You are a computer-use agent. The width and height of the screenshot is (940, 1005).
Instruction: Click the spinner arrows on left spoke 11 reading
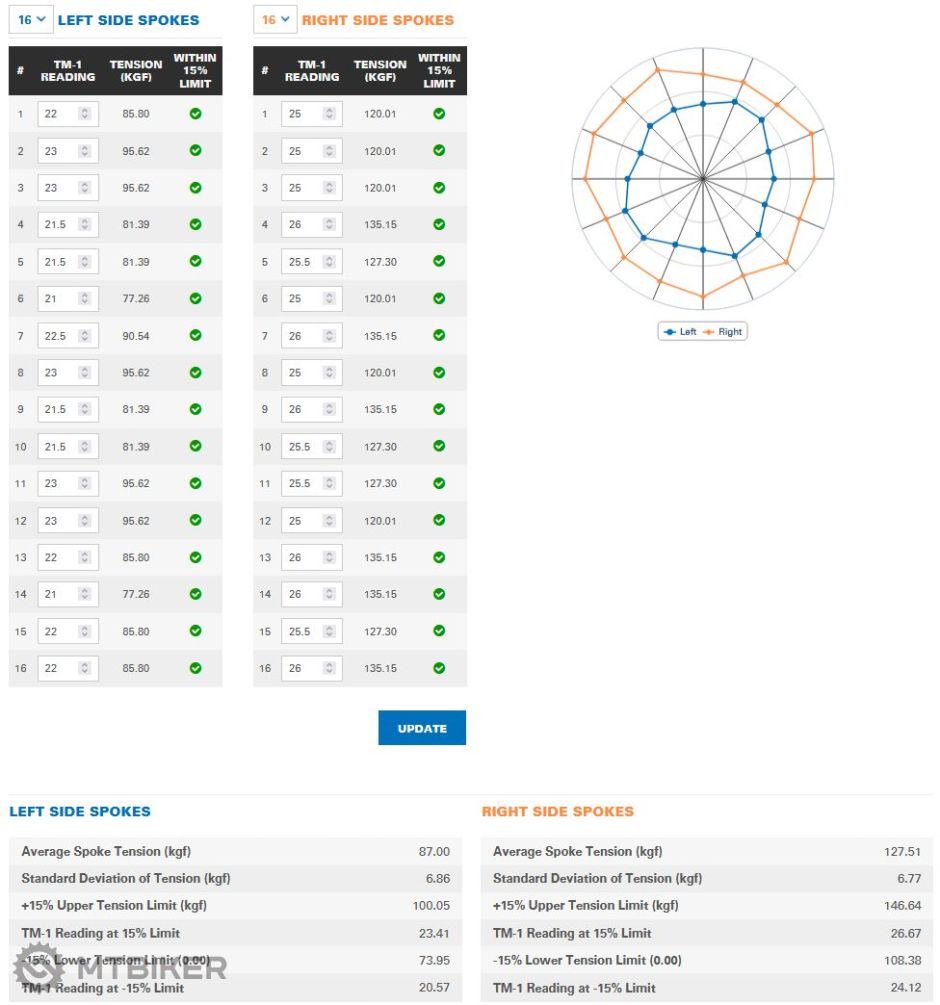pos(85,483)
